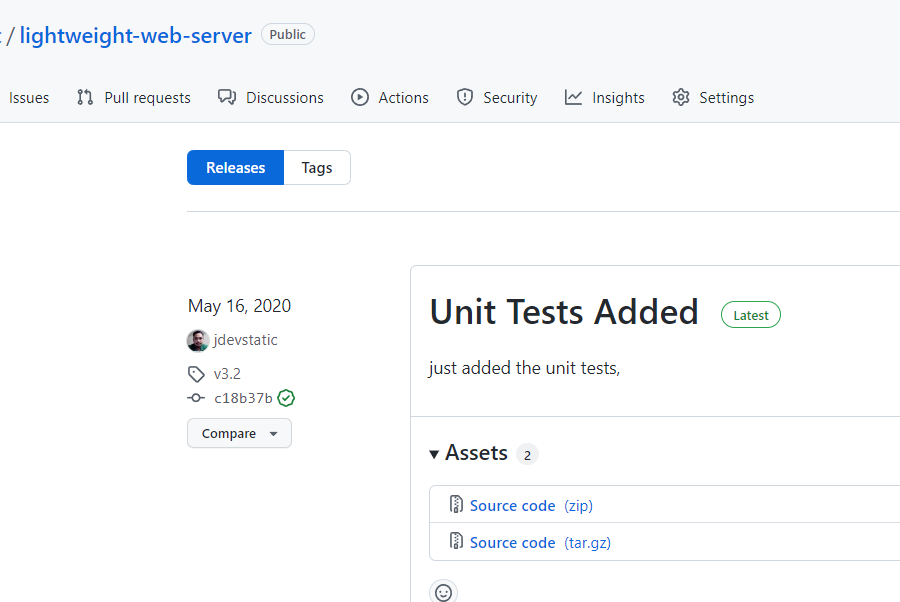Collapse the Assets section

coord(435,454)
